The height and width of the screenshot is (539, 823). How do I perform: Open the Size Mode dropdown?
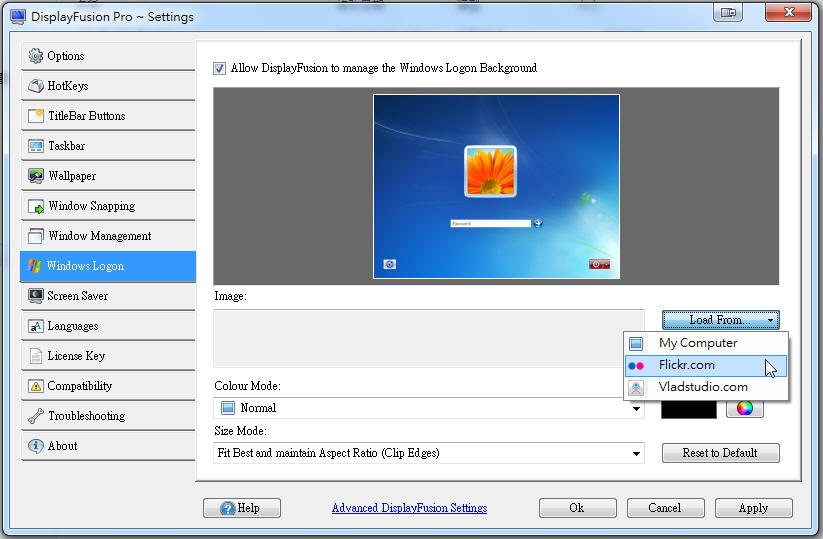[430, 453]
